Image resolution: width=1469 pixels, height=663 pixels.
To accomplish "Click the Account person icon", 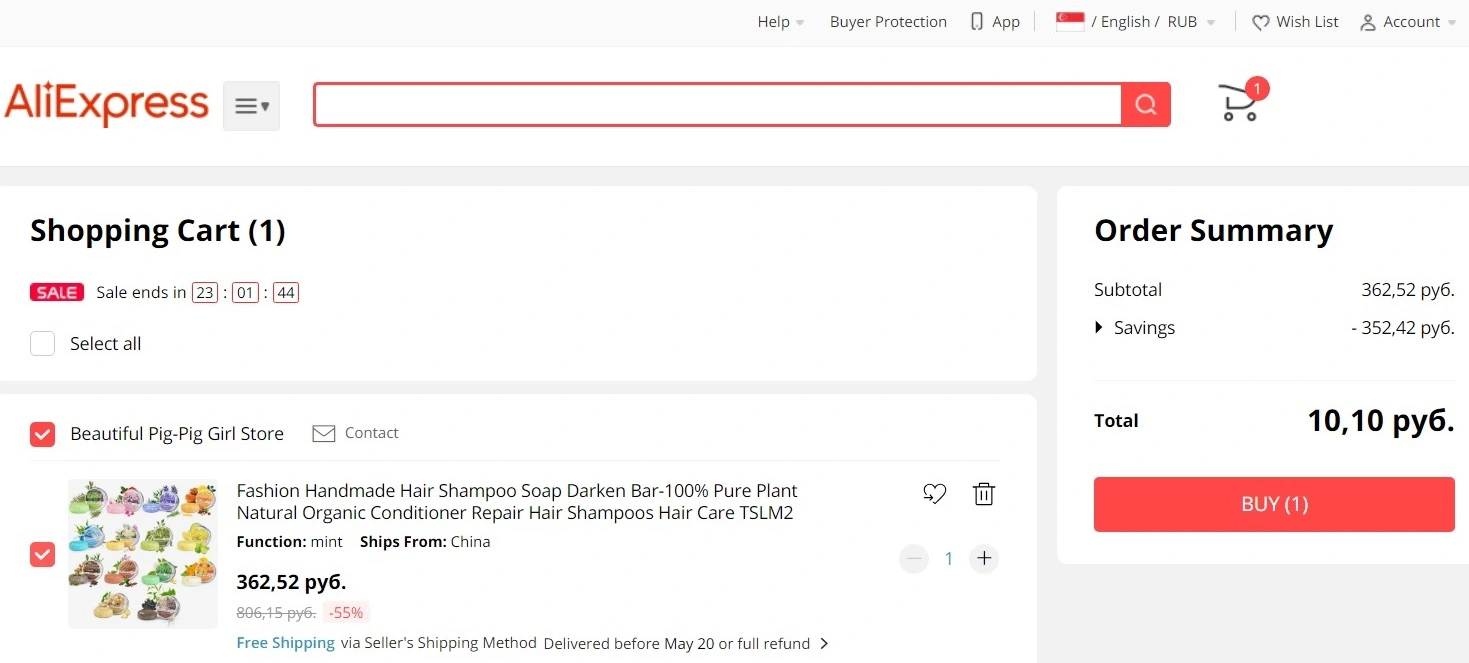I will [1368, 22].
